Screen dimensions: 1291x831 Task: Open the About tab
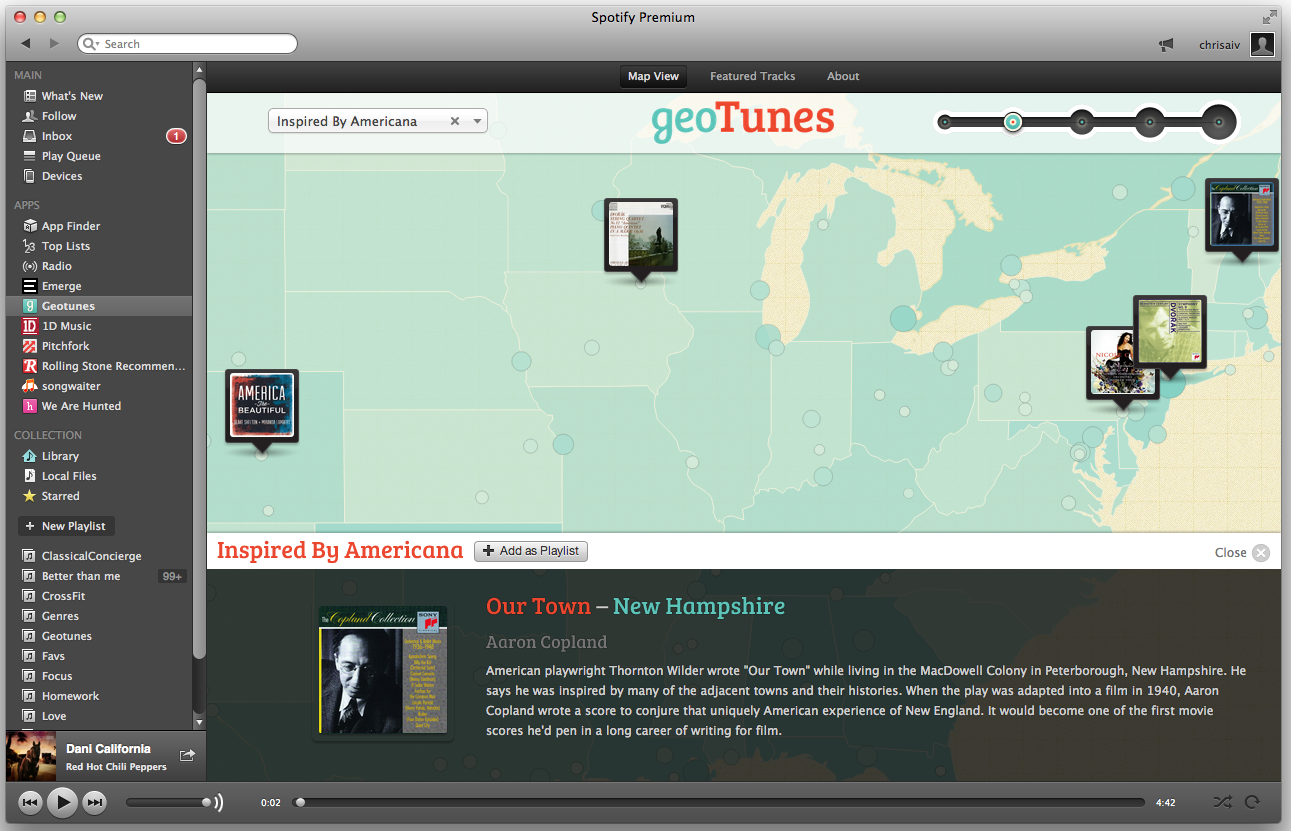843,76
